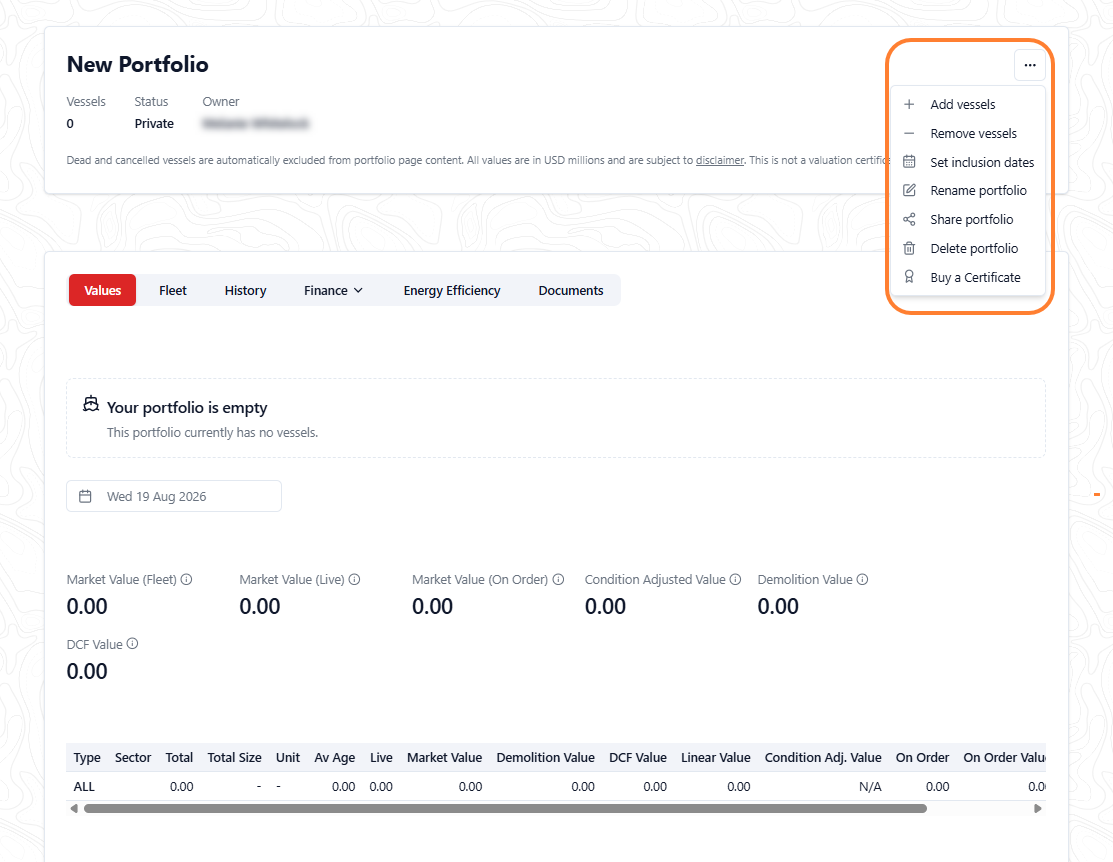Select Delete portfolio from the menu
The width and height of the screenshot is (1113, 862).
coord(967,249)
